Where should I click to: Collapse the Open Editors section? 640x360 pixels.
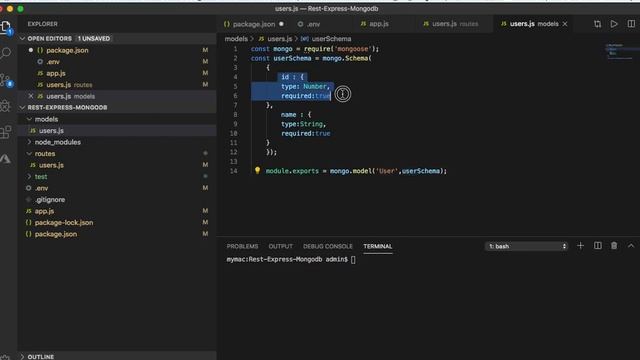(x=22, y=38)
